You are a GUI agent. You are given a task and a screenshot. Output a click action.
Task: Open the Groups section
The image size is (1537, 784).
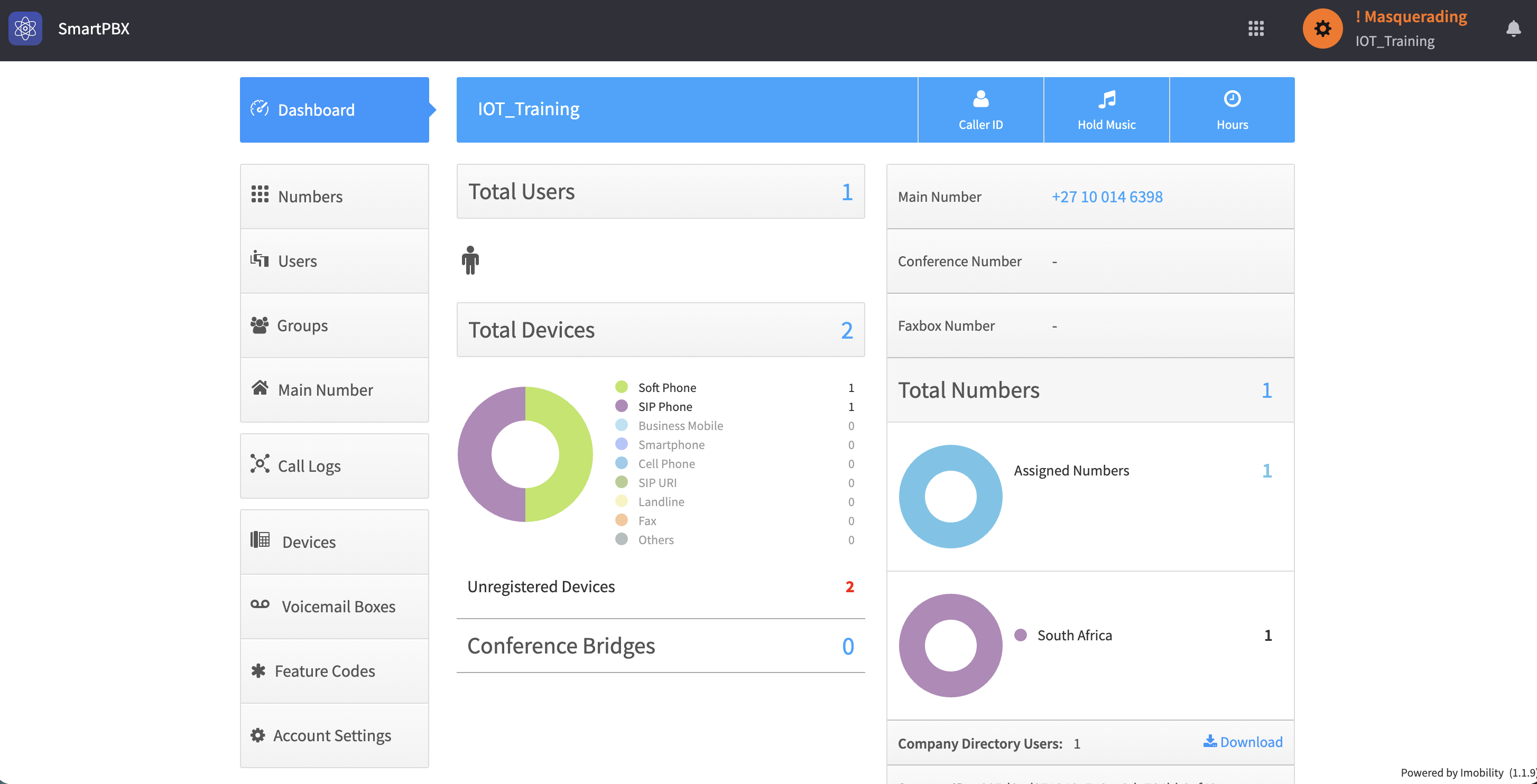click(x=334, y=325)
